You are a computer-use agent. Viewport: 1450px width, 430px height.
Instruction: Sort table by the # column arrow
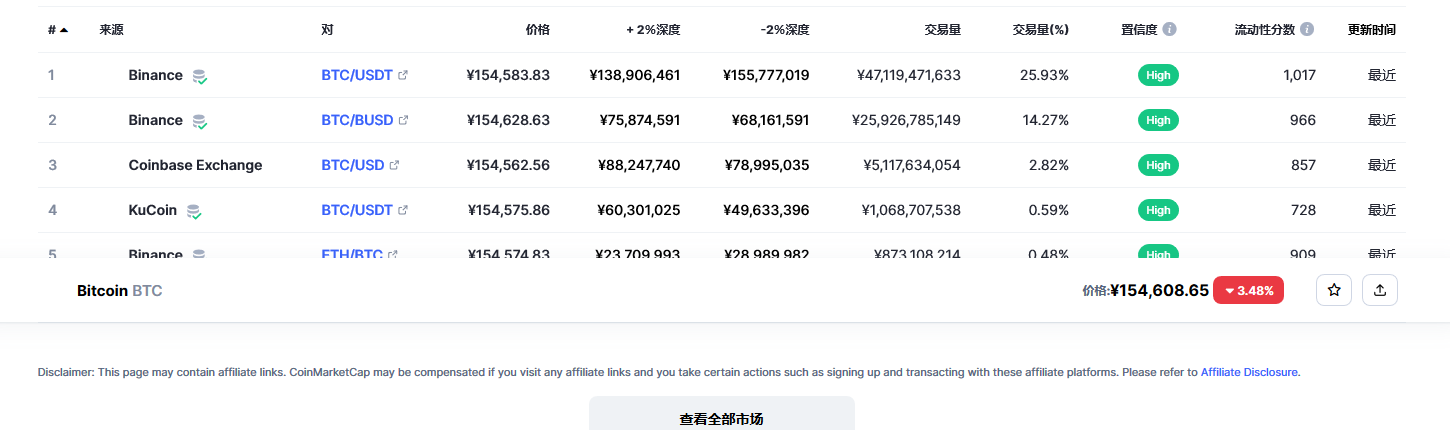pyautogui.click(x=64, y=30)
